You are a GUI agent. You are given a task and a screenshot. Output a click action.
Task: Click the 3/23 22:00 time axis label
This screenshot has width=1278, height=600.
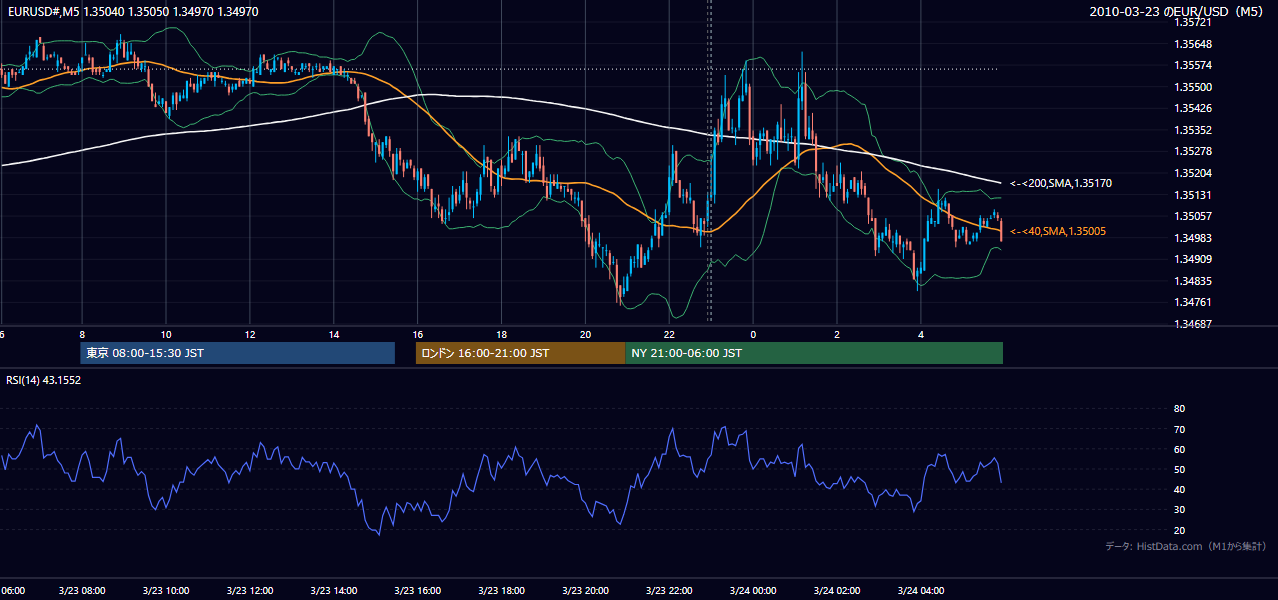pyautogui.click(x=670, y=591)
